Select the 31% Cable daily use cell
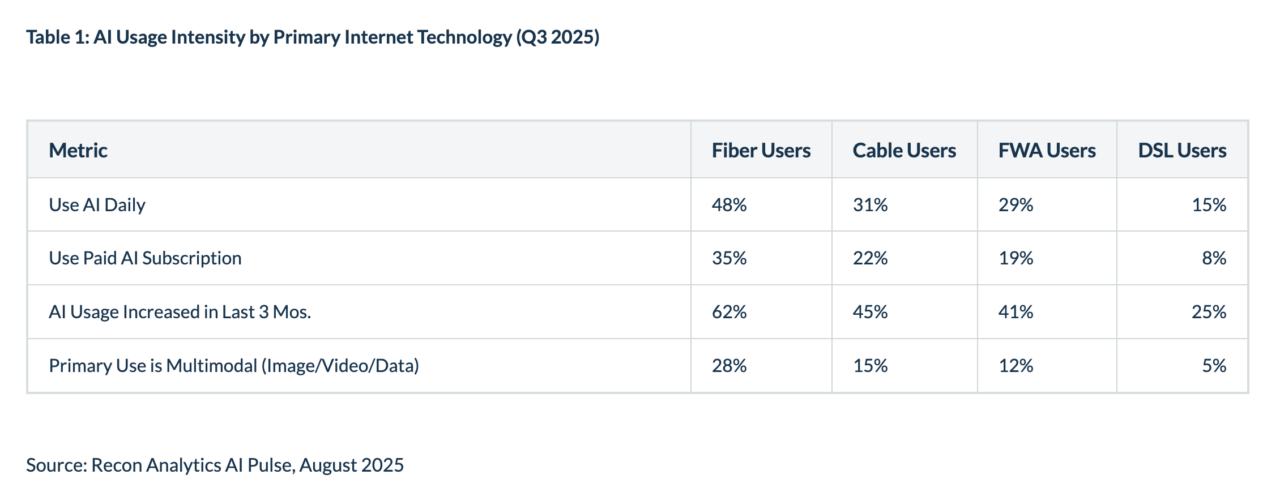1280x496 pixels. click(x=870, y=205)
